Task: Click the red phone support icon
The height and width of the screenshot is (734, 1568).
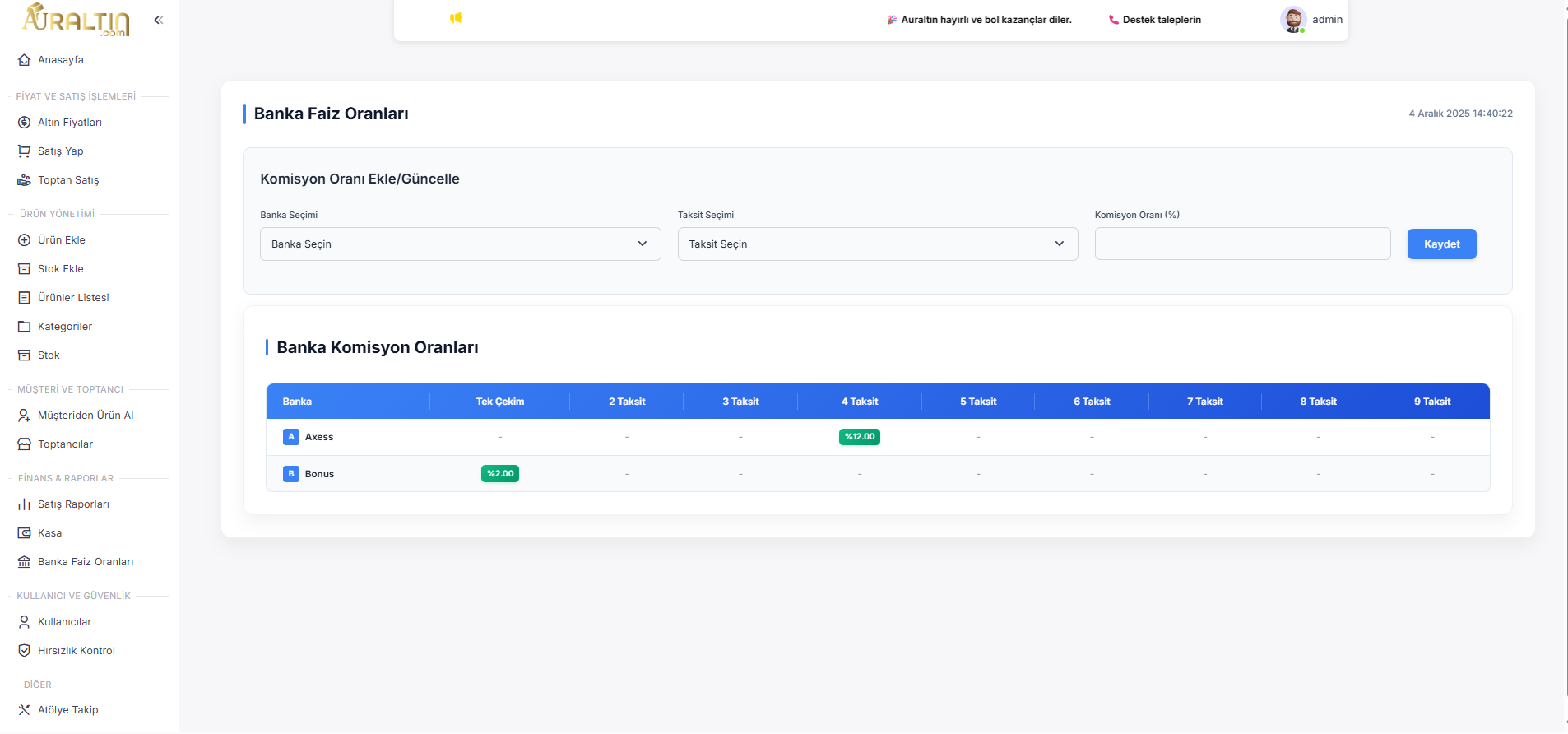Action: pos(1113,20)
